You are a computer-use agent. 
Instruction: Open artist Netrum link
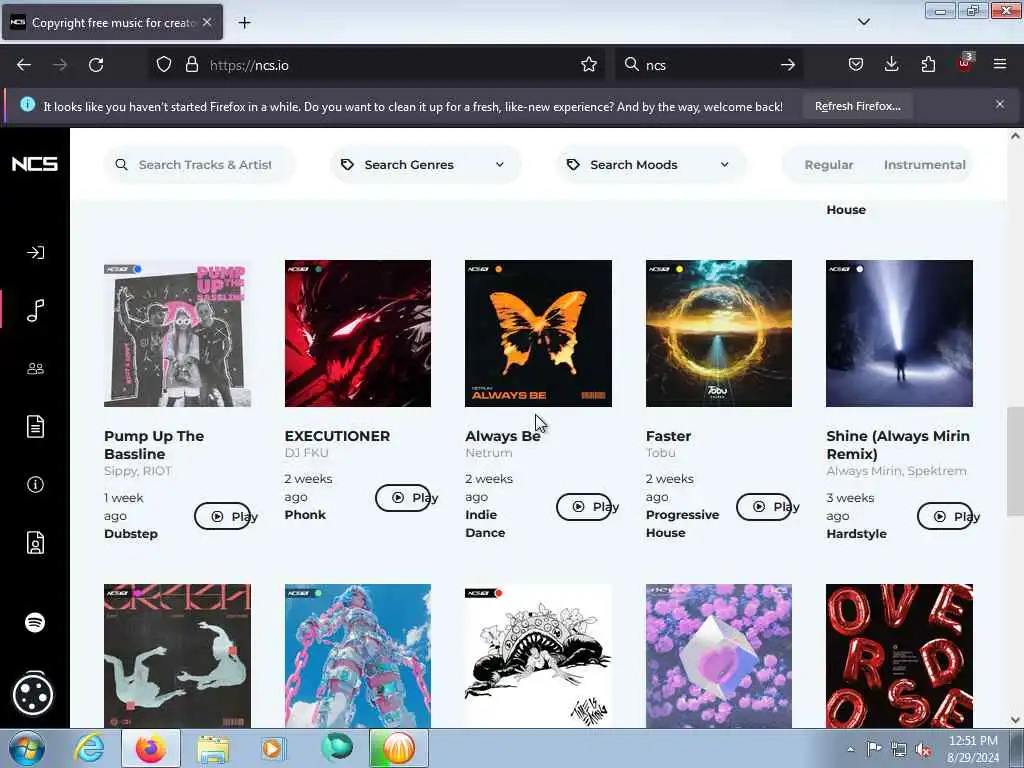(488, 453)
